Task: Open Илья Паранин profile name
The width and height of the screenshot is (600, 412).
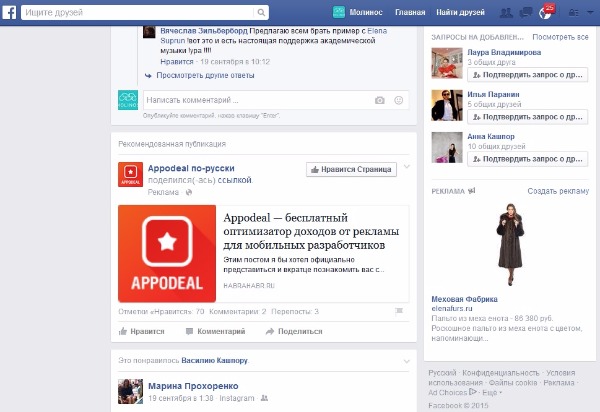Action: (493, 94)
